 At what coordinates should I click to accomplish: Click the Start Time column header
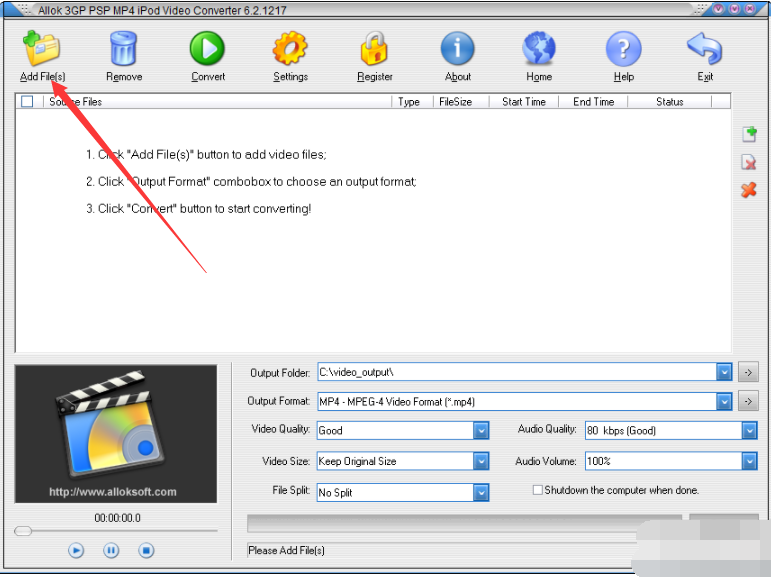click(x=524, y=101)
